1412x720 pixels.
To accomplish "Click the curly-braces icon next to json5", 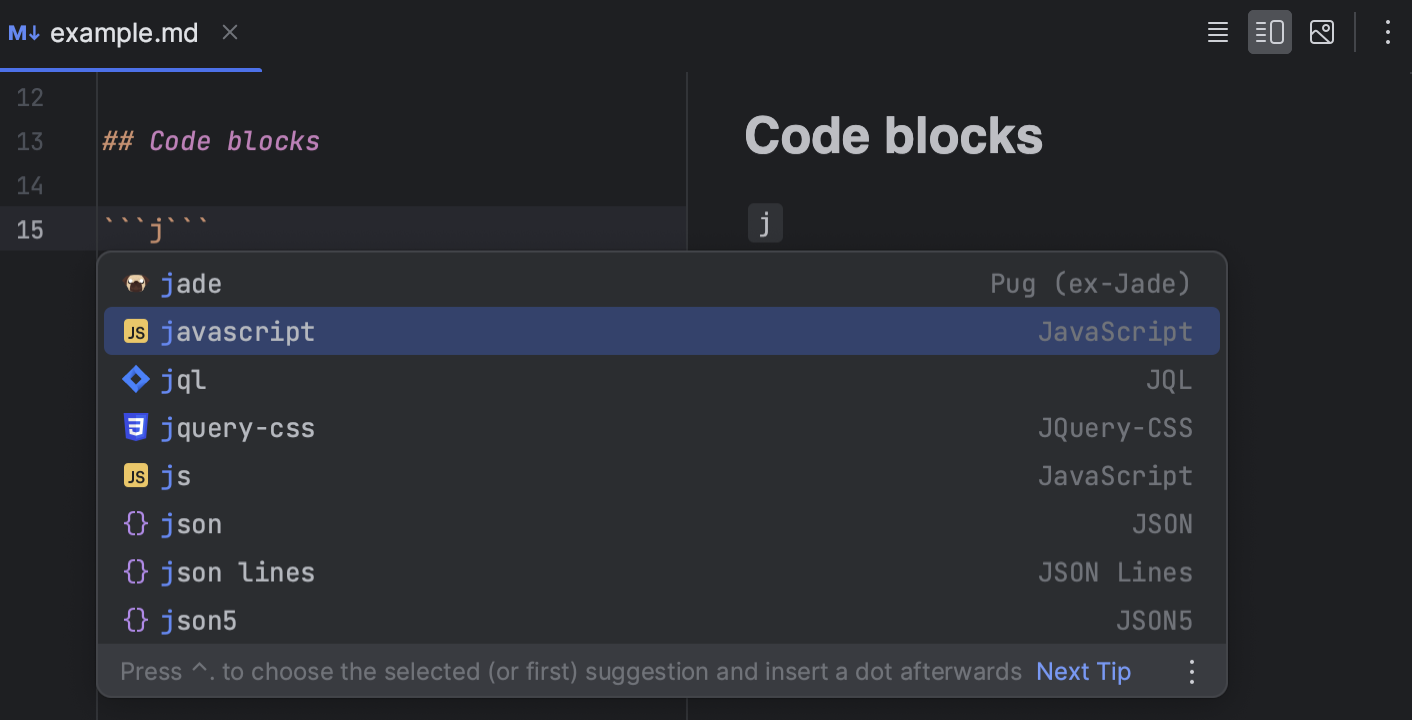I will tap(135, 620).
